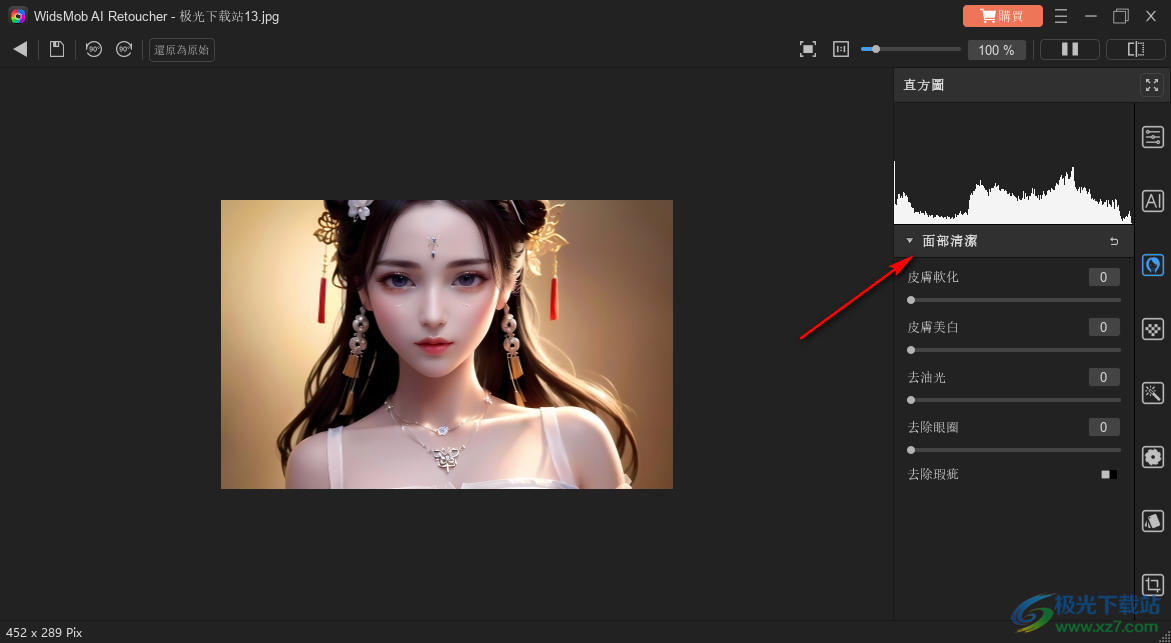Switch to side-by-side compare view

pos(1069,49)
